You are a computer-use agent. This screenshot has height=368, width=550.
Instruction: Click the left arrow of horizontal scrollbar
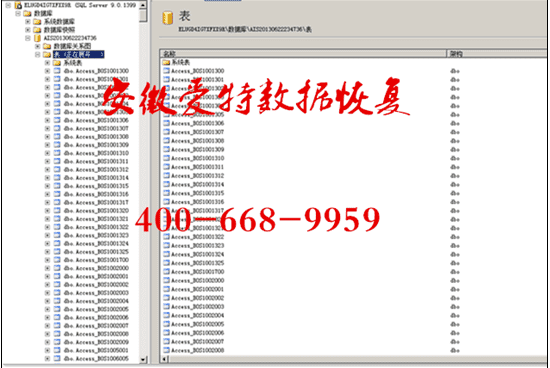pyautogui.click(x=164, y=359)
